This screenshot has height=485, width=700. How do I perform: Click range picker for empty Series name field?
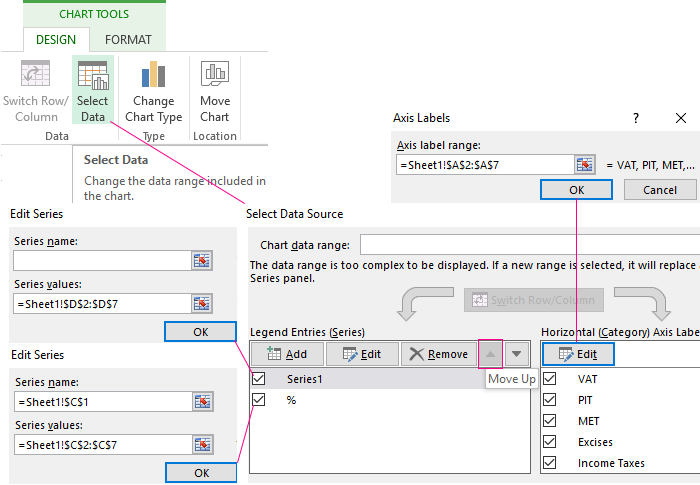[202, 260]
